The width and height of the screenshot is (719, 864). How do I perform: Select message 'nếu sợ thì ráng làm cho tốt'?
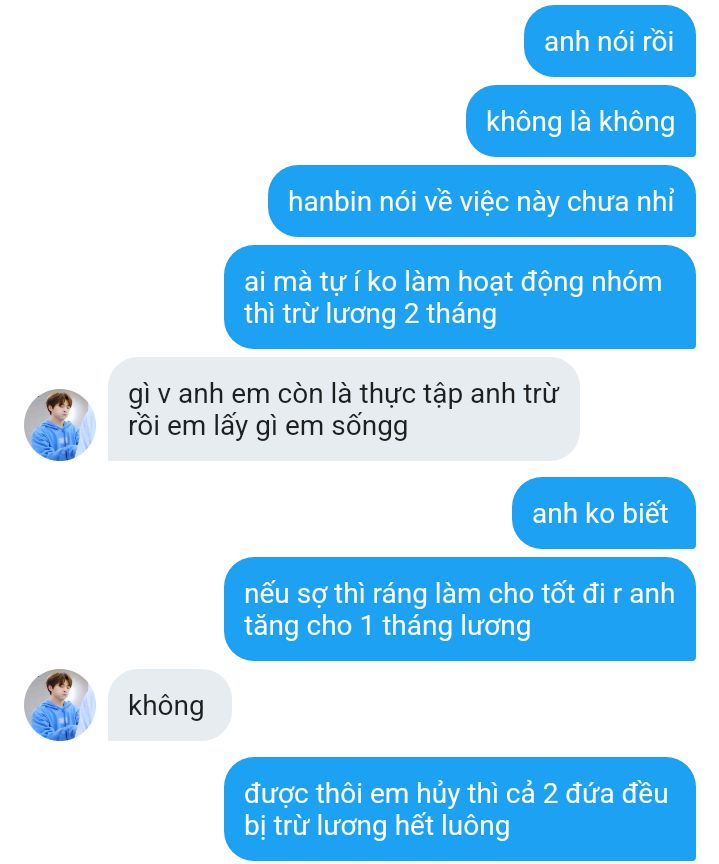[x=459, y=609]
